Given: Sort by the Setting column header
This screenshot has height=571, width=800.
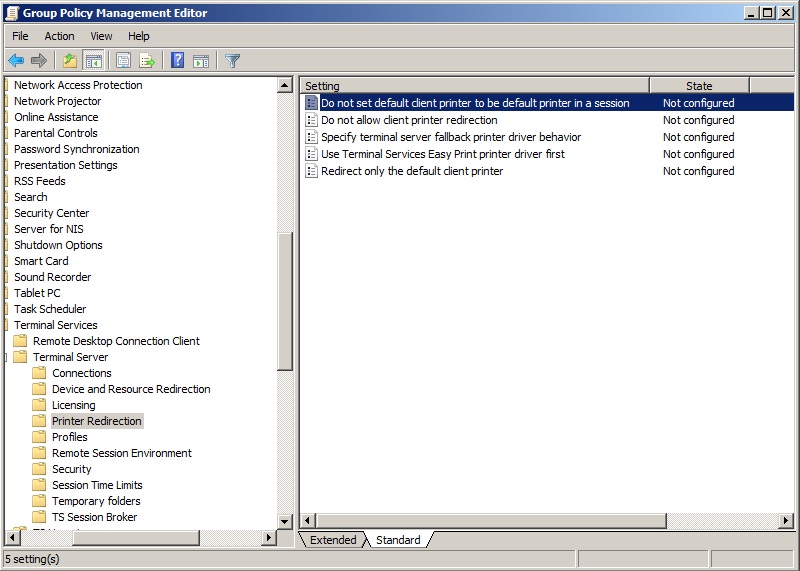Looking at the screenshot, I should pos(474,86).
